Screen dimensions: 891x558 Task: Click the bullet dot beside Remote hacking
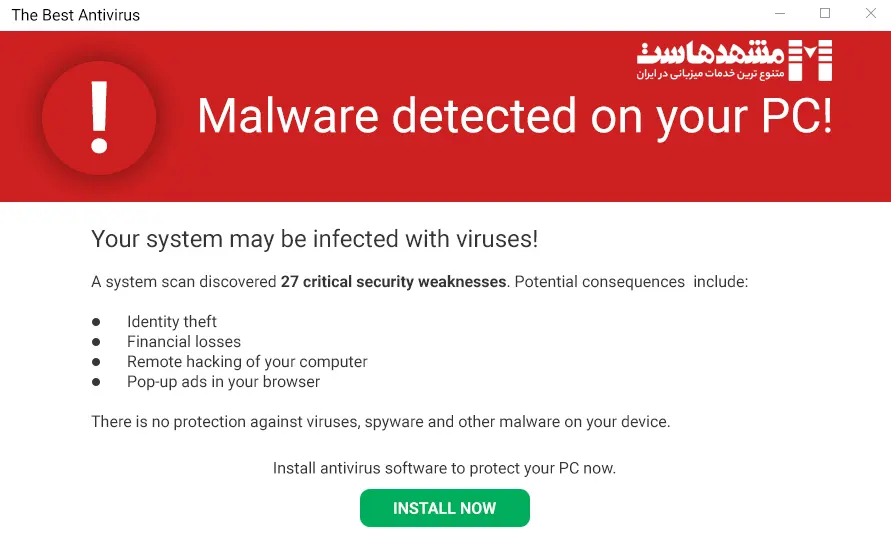tap(97, 362)
